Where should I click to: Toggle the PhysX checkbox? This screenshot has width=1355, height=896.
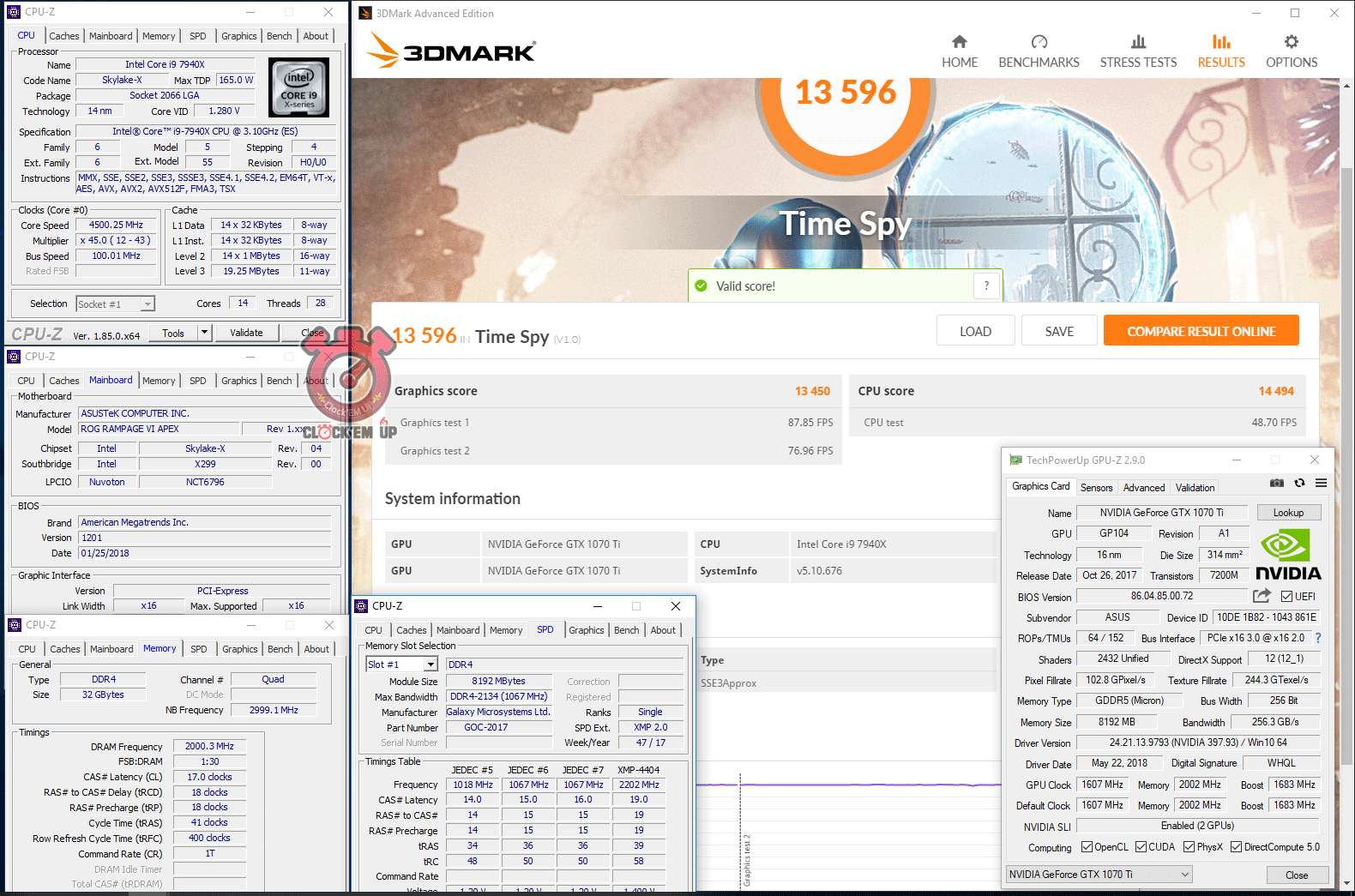coord(1189,847)
